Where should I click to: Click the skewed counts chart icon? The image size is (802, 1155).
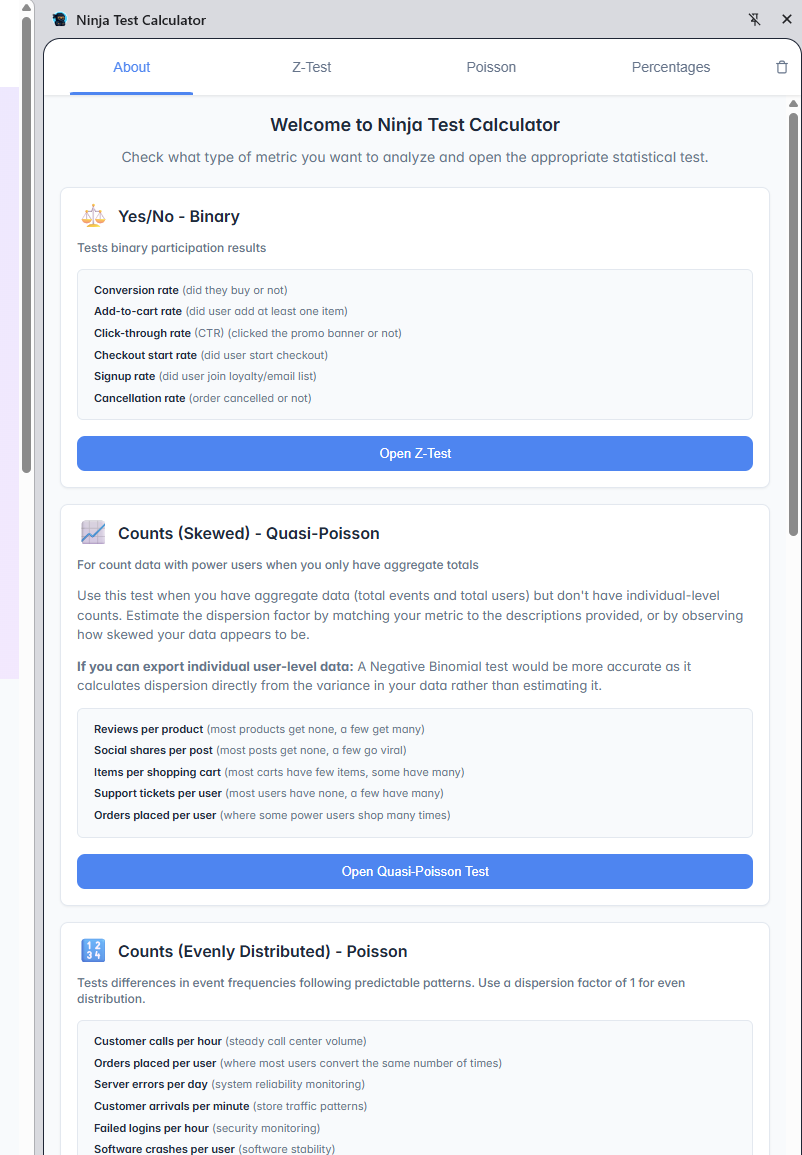tap(93, 533)
